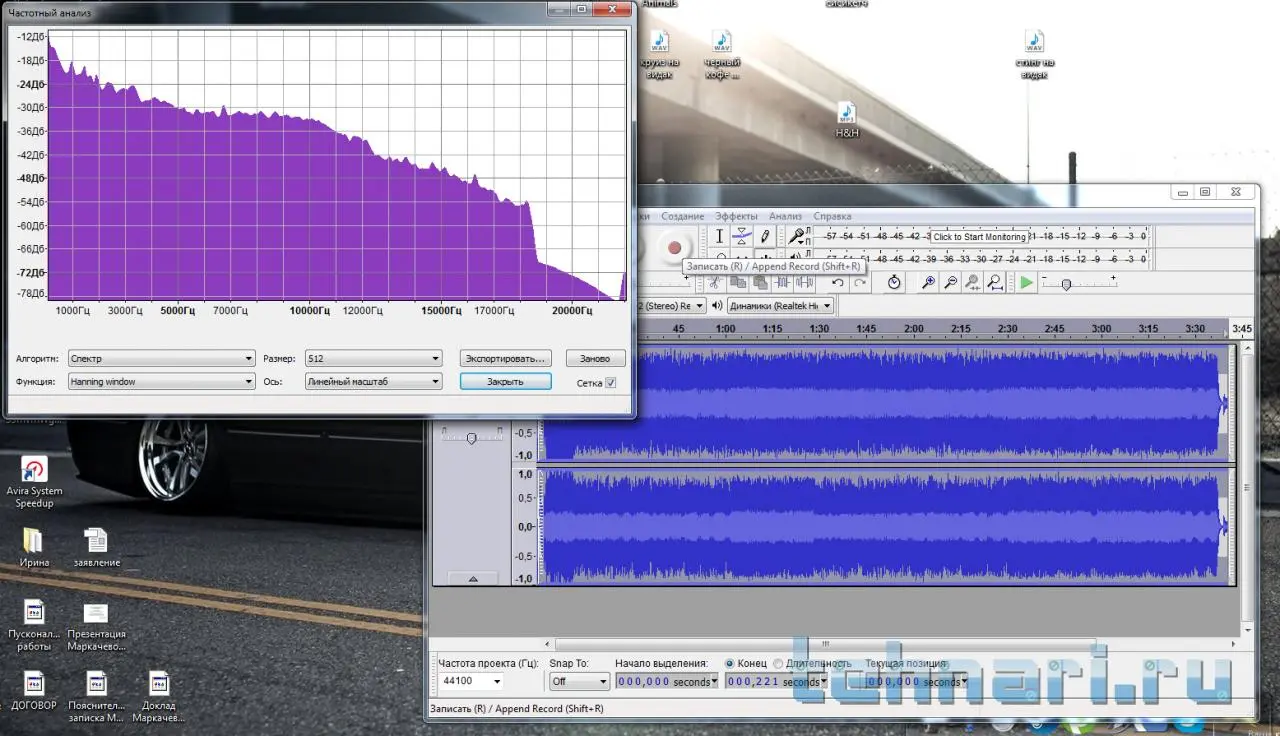Click the red Record button
The image size is (1280, 736).
point(674,247)
